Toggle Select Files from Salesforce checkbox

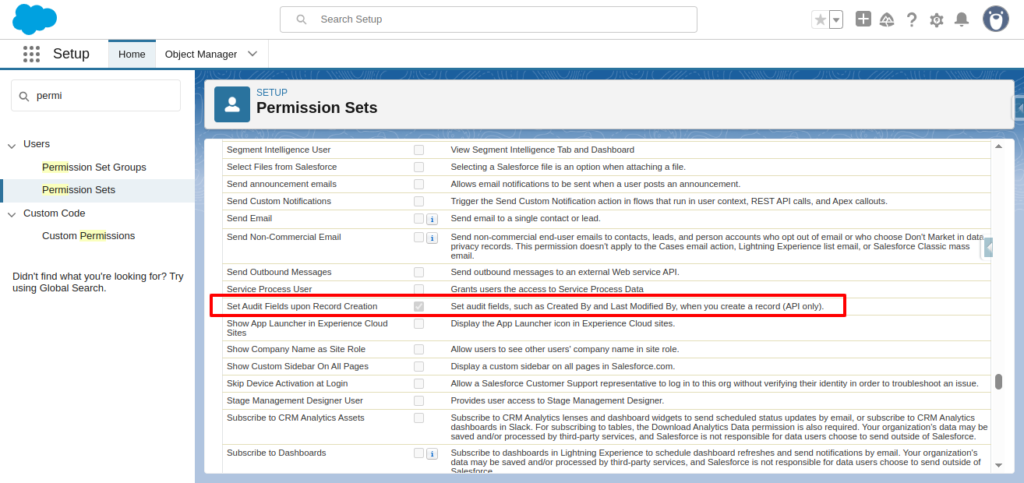point(419,167)
